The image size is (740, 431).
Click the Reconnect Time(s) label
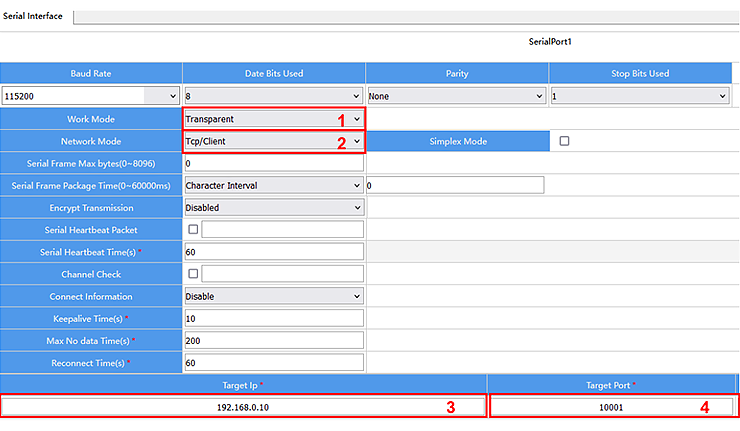point(91,363)
